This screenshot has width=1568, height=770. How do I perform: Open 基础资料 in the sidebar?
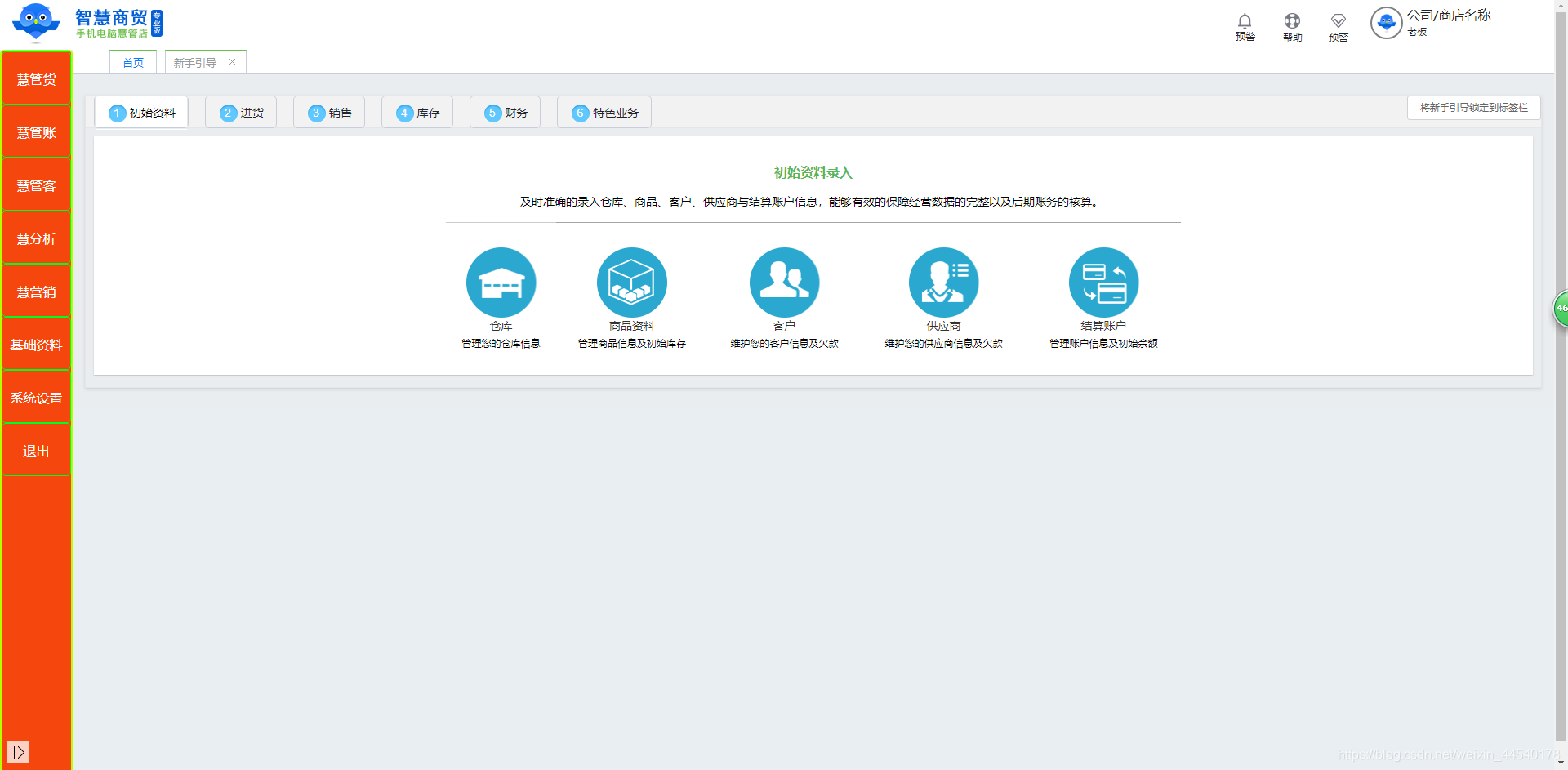(37, 345)
